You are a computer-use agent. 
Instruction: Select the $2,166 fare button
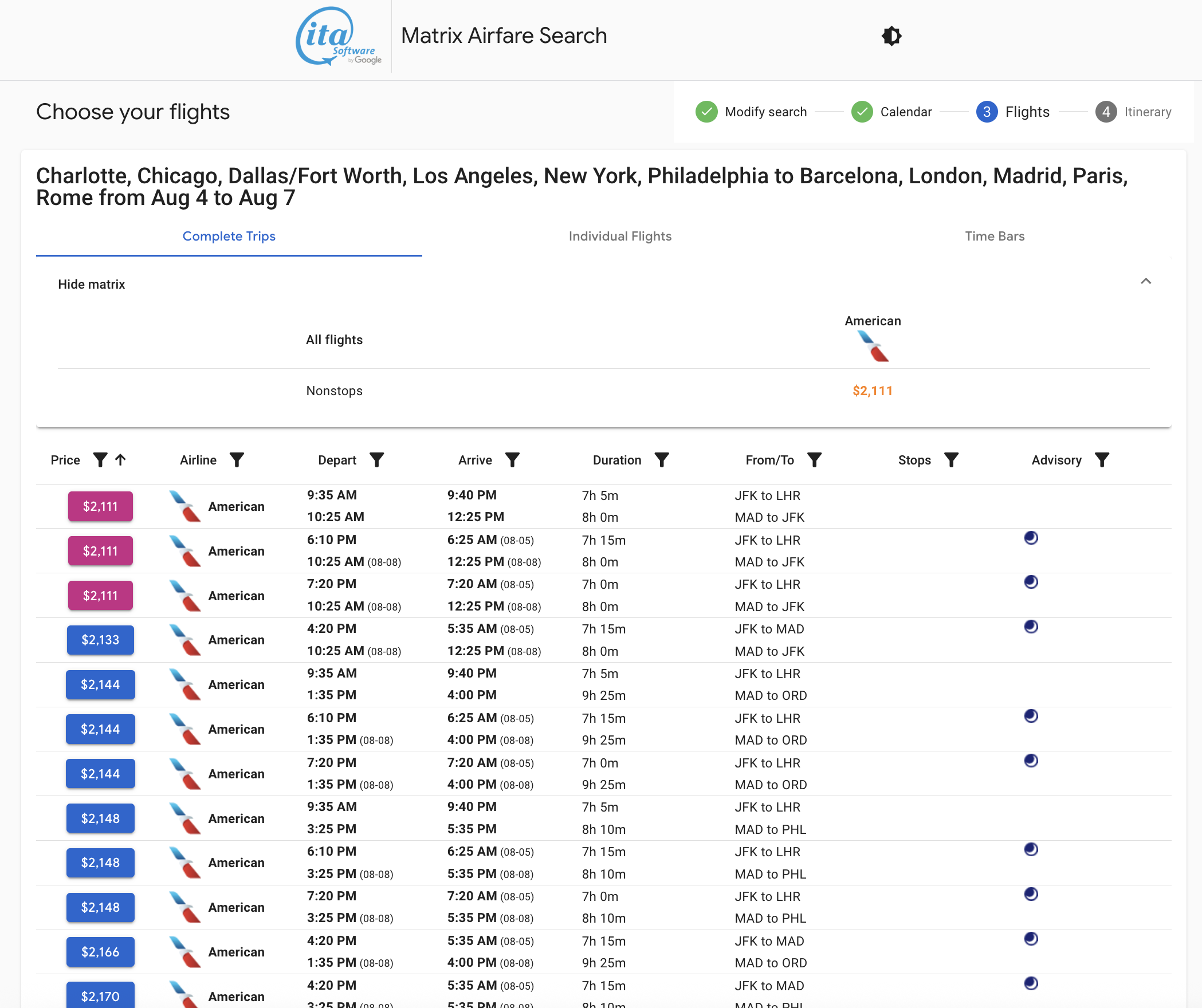click(100, 952)
